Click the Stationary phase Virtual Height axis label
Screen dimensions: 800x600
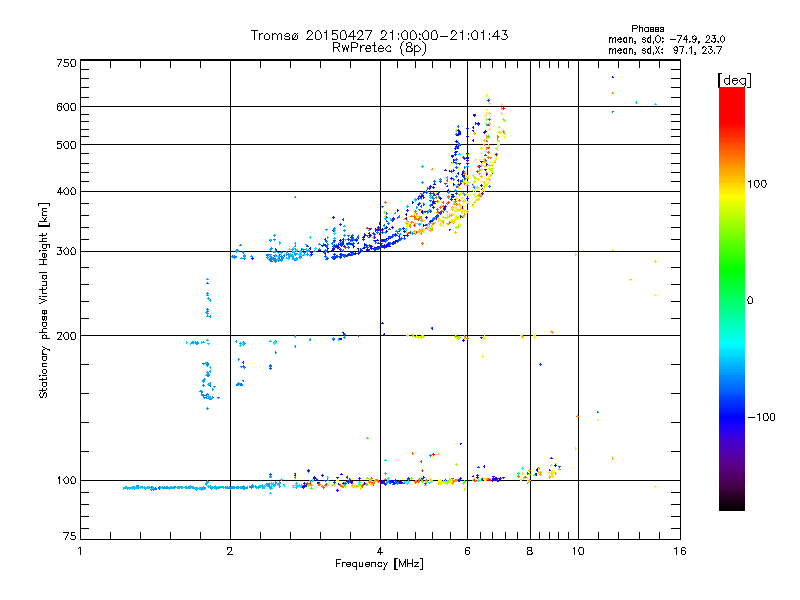pos(43,300)
